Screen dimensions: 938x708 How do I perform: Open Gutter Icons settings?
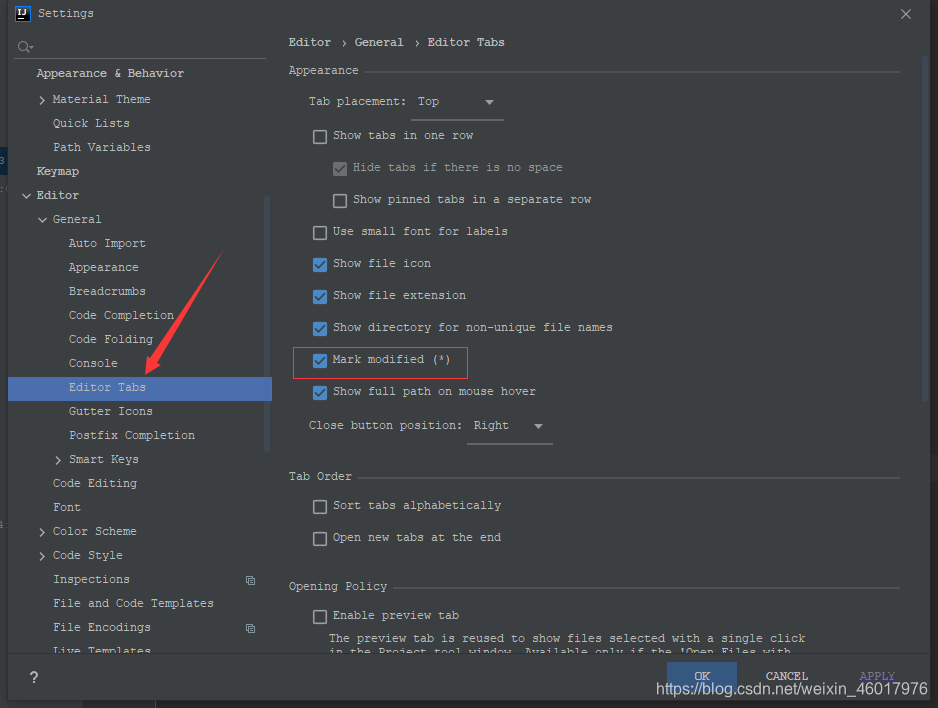[111, 411]
